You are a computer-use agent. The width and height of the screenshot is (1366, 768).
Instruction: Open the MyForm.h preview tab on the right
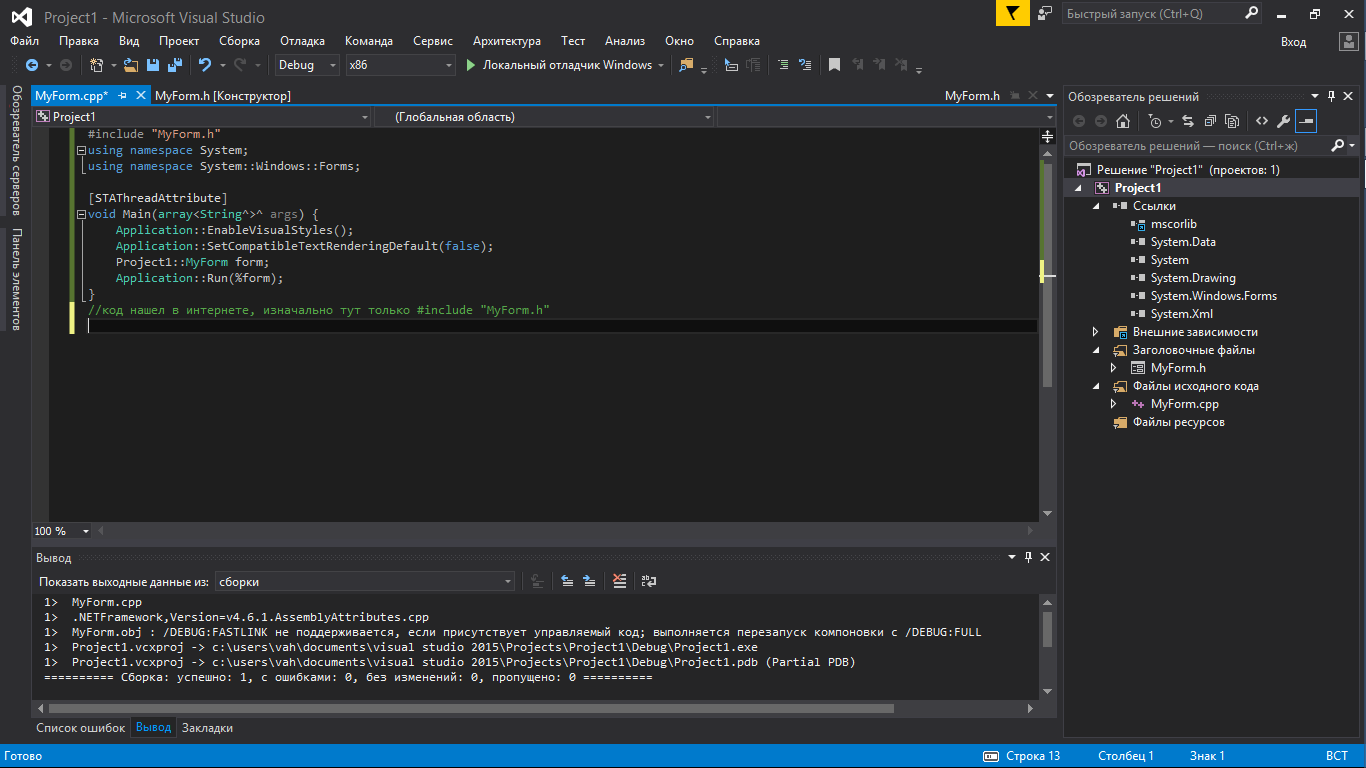(973, 96)
